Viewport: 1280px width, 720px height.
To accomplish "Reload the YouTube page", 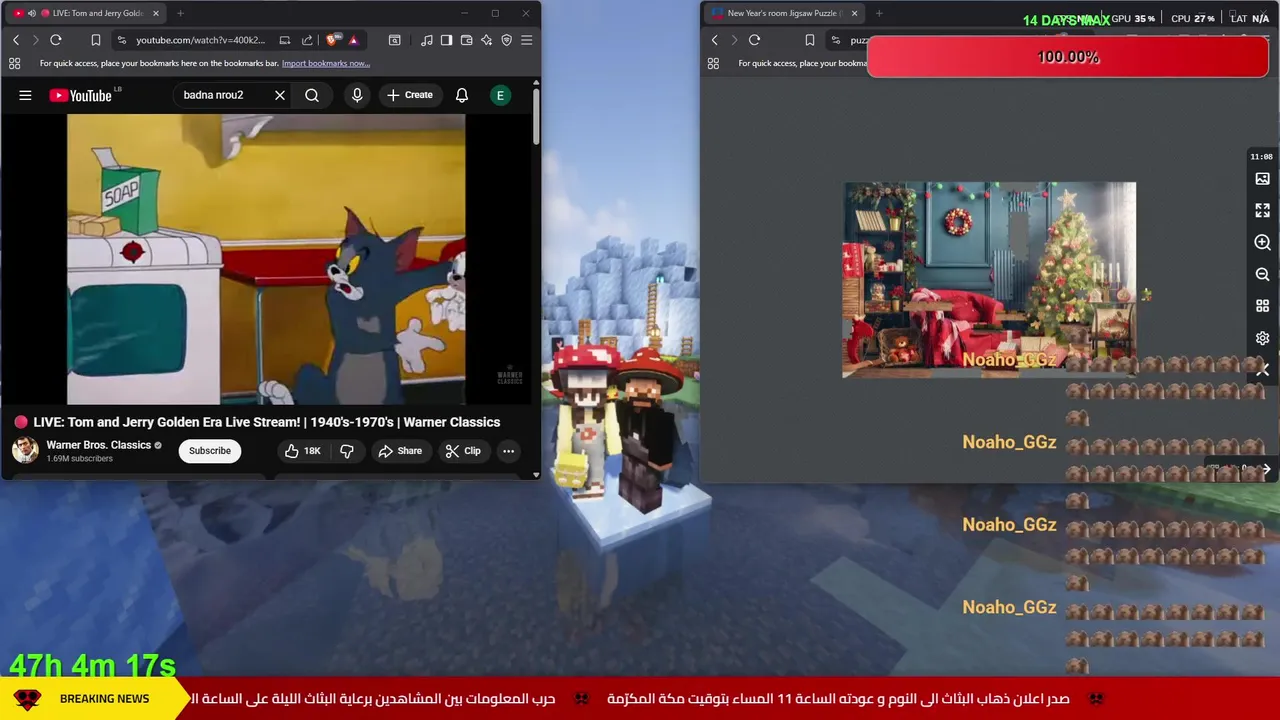I will click(x=56, y=40).
